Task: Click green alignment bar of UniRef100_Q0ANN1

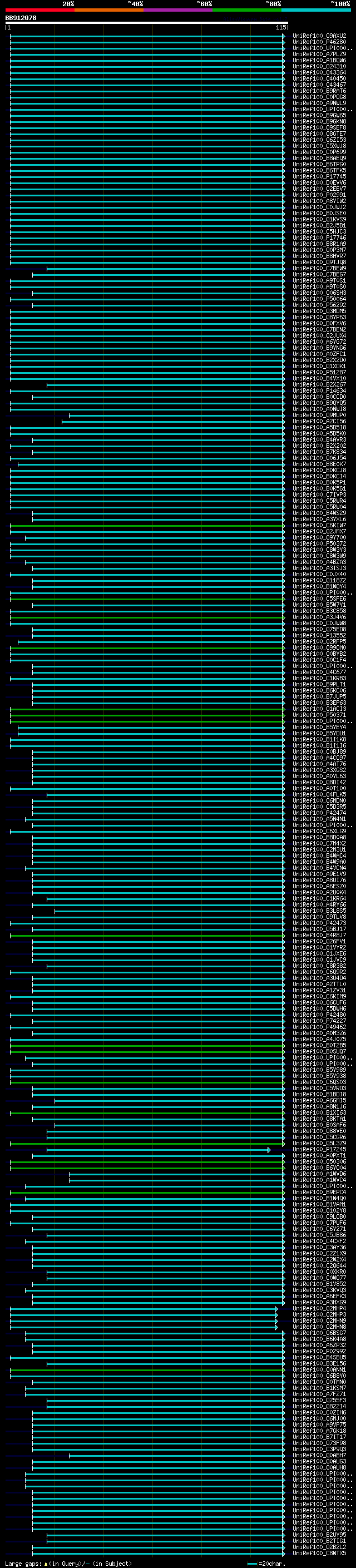Action: coord(147,1369)
